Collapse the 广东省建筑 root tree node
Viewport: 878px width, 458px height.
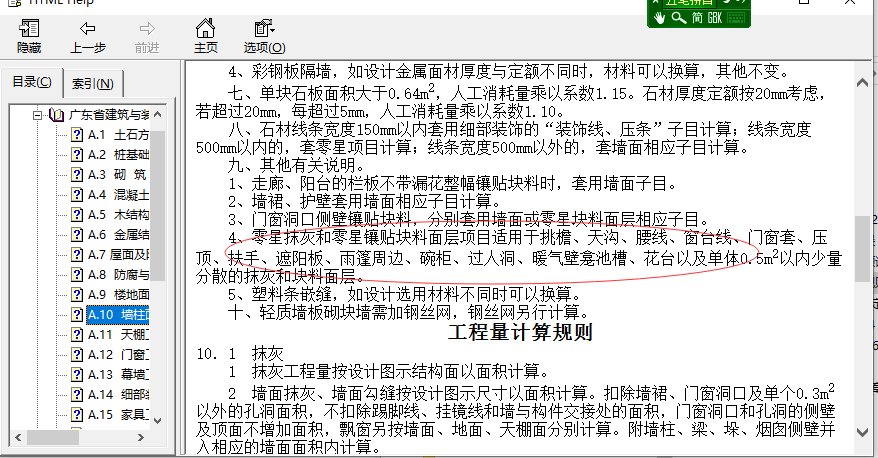pyautogui.click(x=37, y=115)
